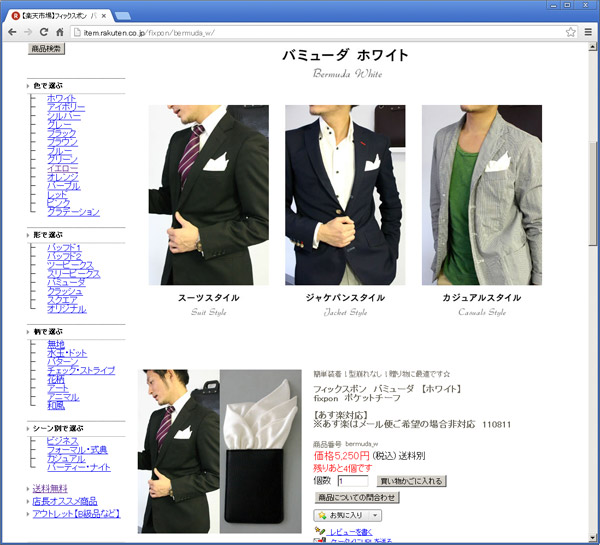Open the ホワイト color link

point(62,98)
